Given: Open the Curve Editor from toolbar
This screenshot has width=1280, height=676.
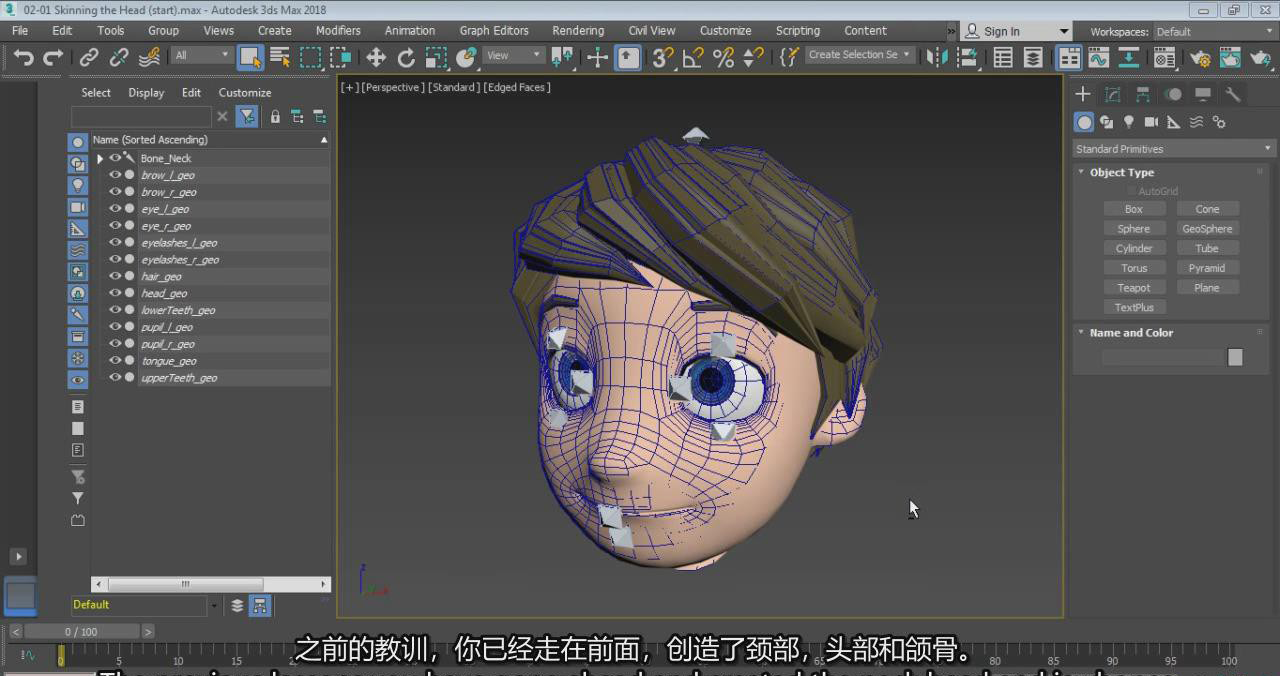Looking at the screenshot, I should (1098, 57).
